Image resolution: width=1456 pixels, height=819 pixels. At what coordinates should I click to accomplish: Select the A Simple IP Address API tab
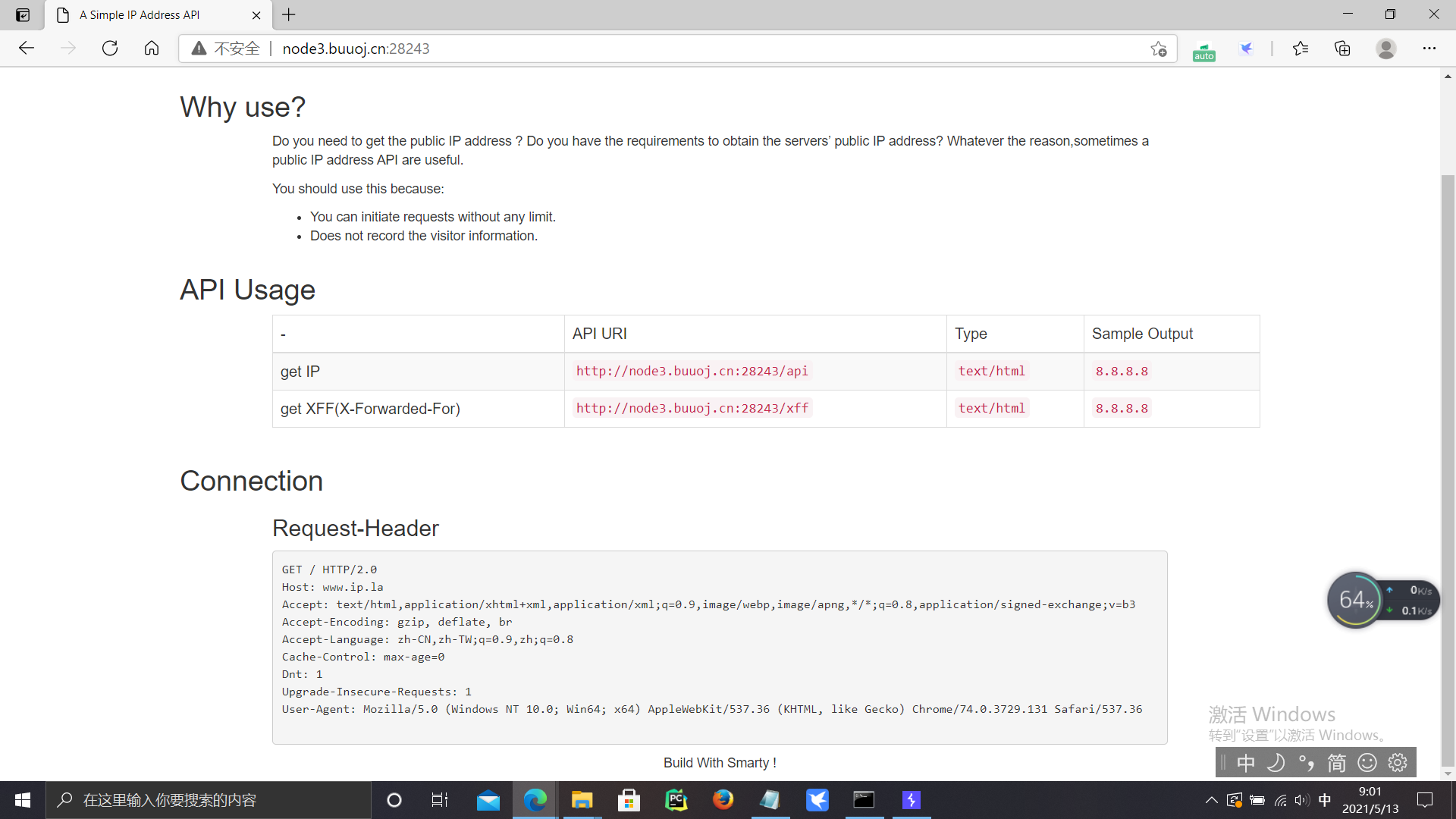(x=140, y=14)
